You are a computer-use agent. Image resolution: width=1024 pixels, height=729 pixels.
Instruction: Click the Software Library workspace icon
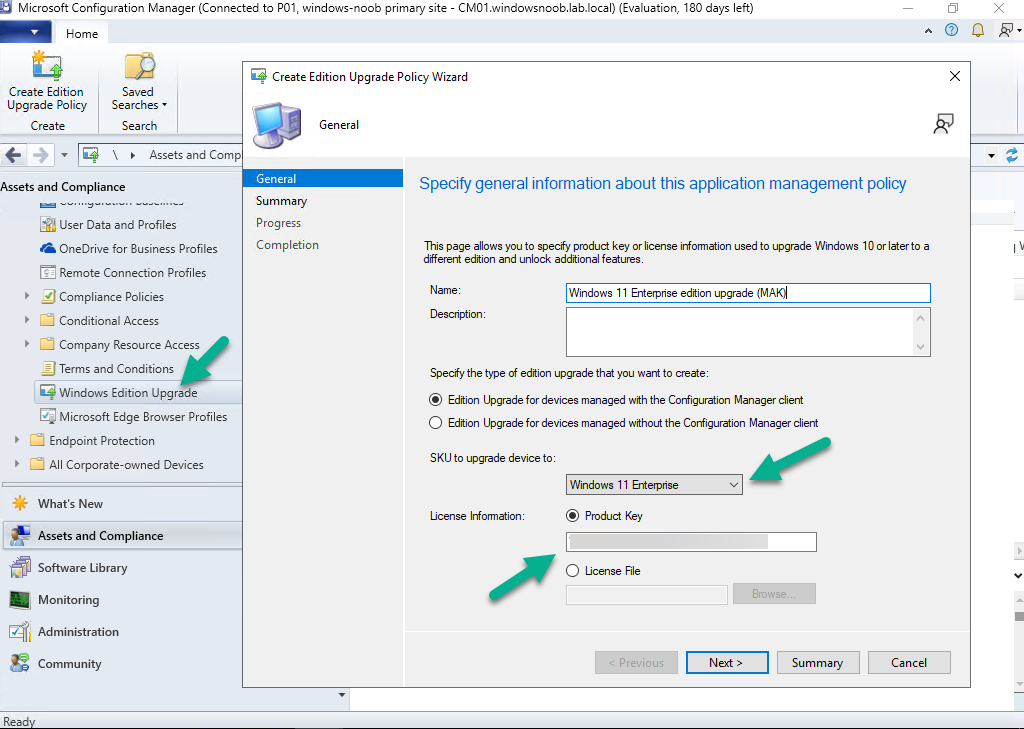[x=20, y=567]
